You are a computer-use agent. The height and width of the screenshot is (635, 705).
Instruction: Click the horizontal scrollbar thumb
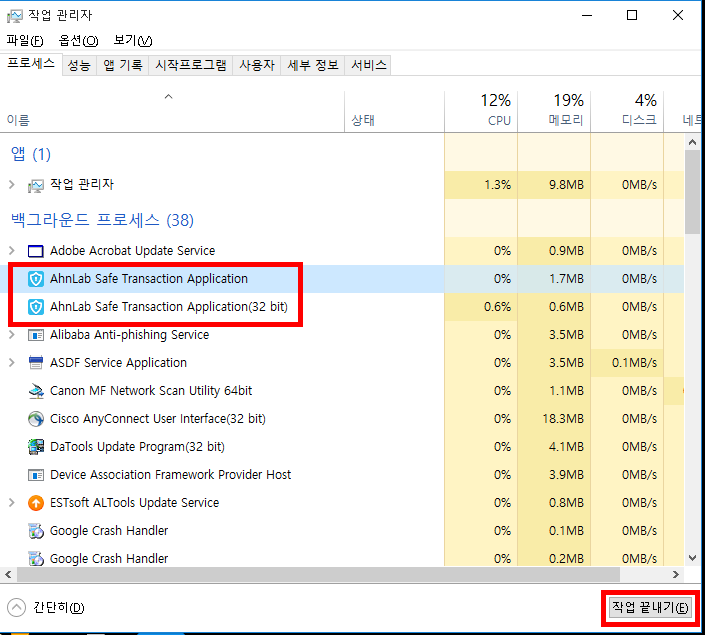point(318,575)
